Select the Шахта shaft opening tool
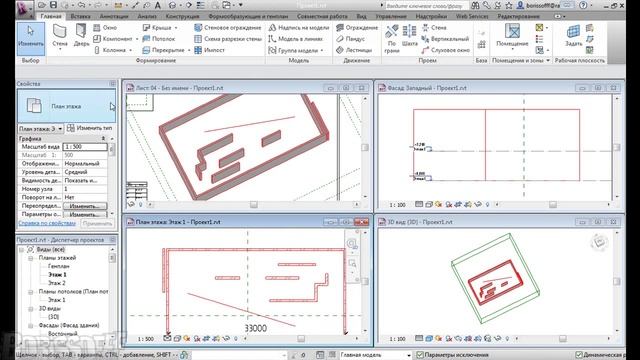This screenshot has height=360, width=640. [x=409, y=36]
